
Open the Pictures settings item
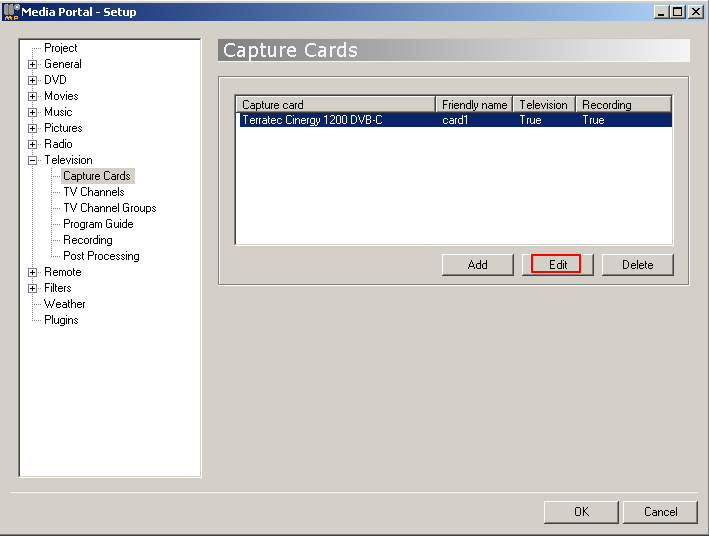click(63, 128)
